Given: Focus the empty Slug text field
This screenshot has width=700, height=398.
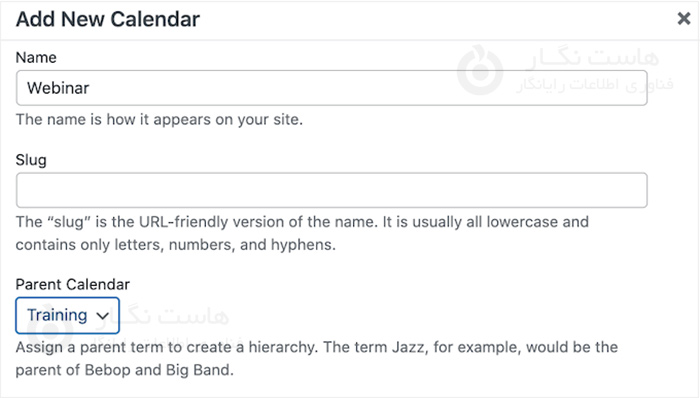Looking at the screenshot, I should (x=332, y=190).
